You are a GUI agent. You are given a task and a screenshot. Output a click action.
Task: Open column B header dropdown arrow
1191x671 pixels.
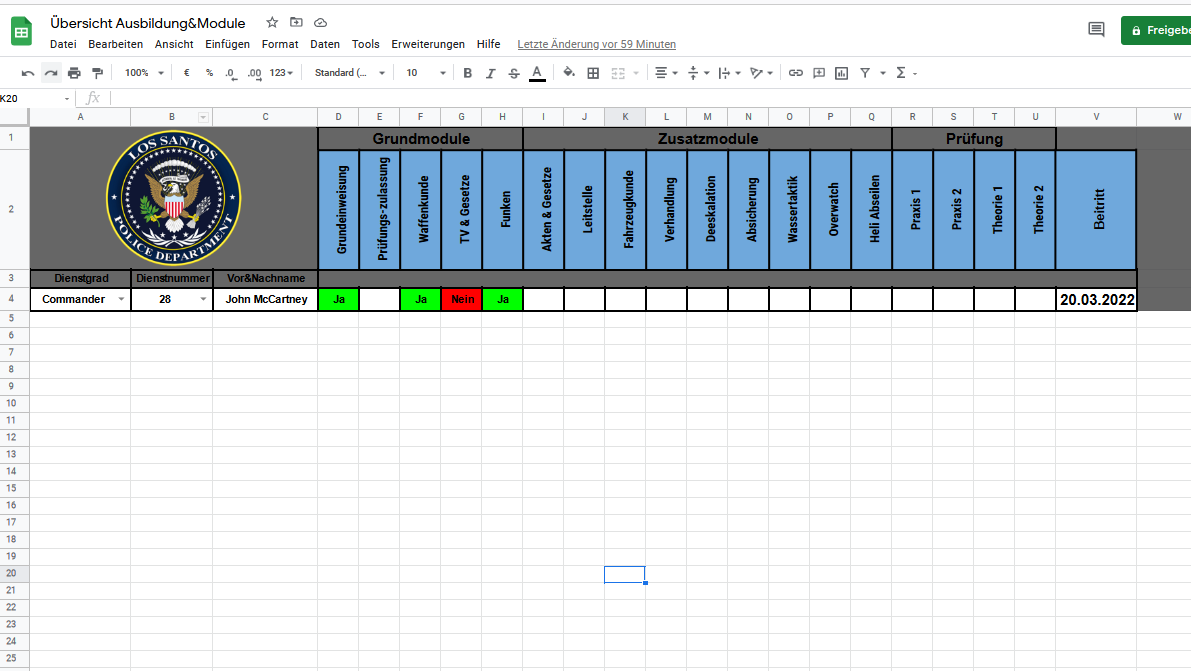coord(203,117)
